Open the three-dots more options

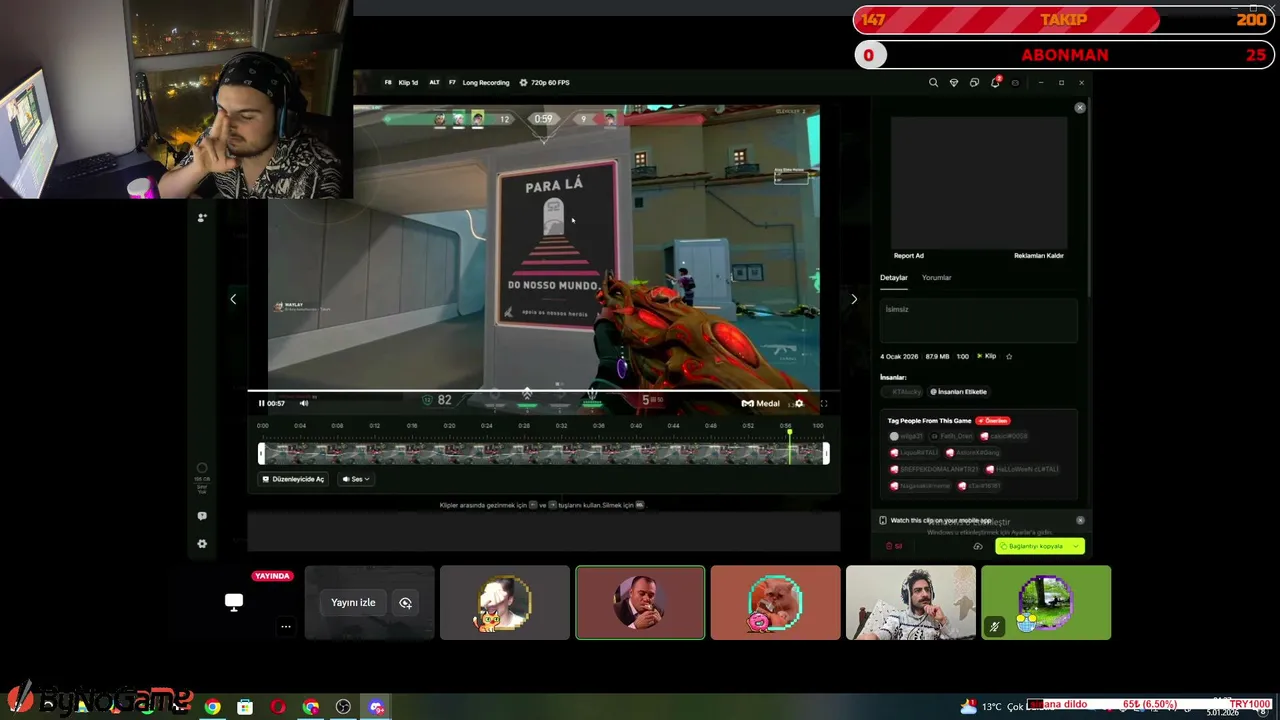(x=286, y=627)
